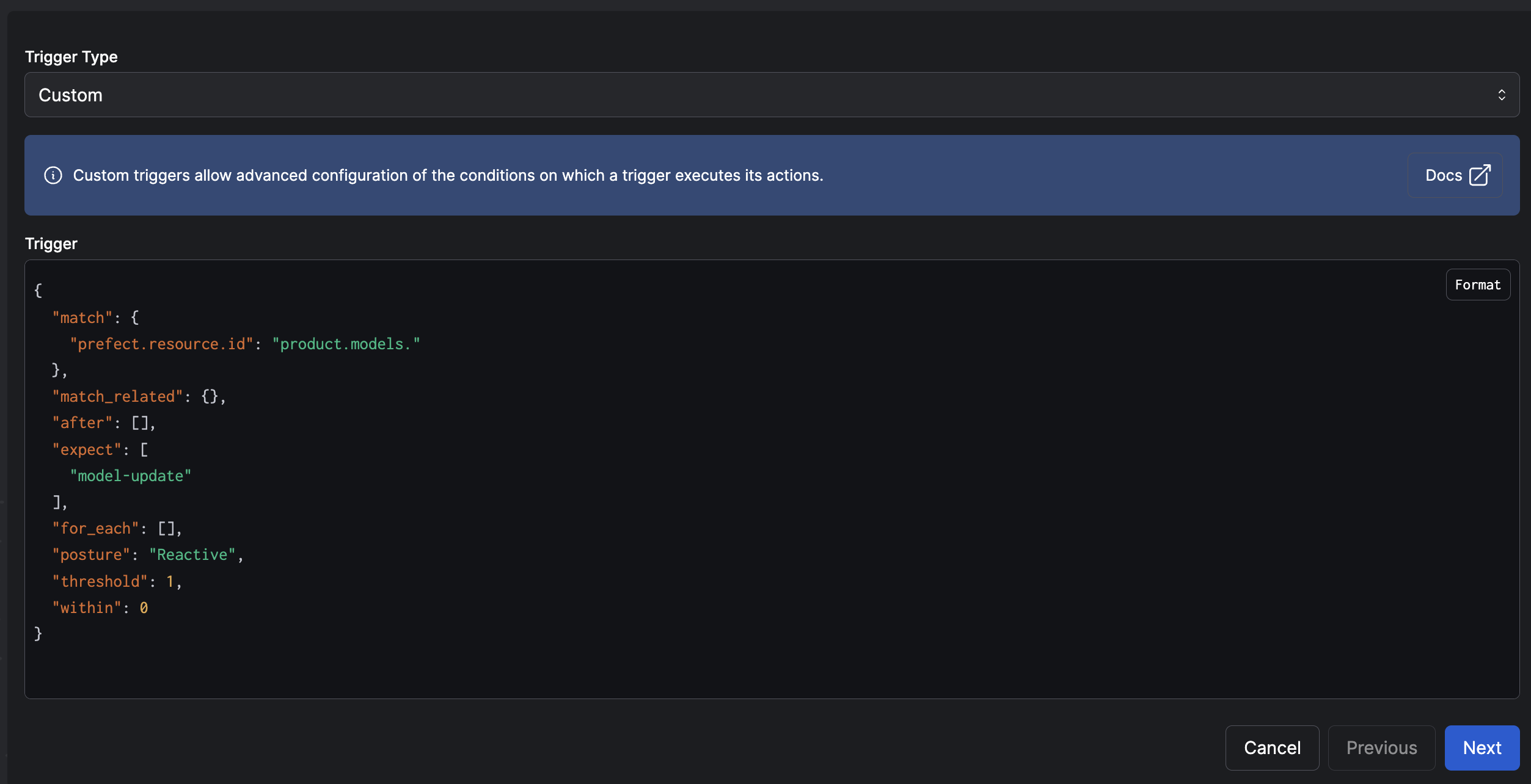Click the Format button in the editor

1478,284
